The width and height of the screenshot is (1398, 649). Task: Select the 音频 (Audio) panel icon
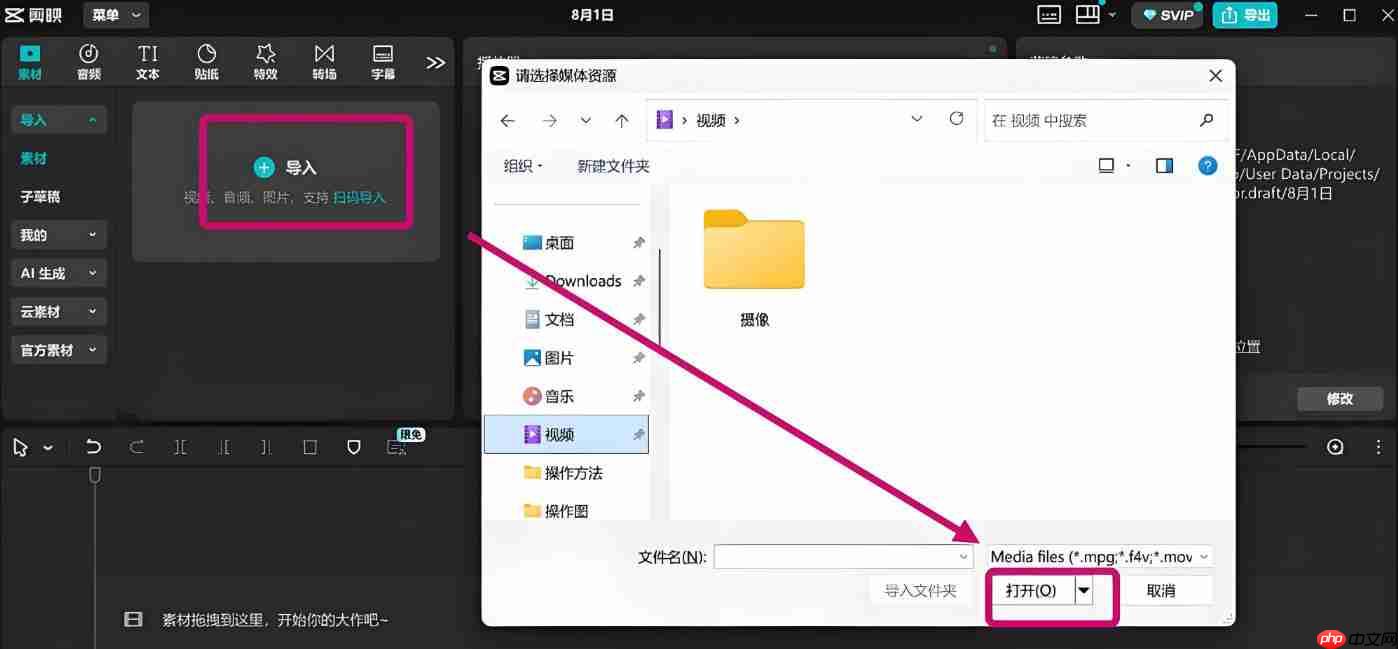88,62
